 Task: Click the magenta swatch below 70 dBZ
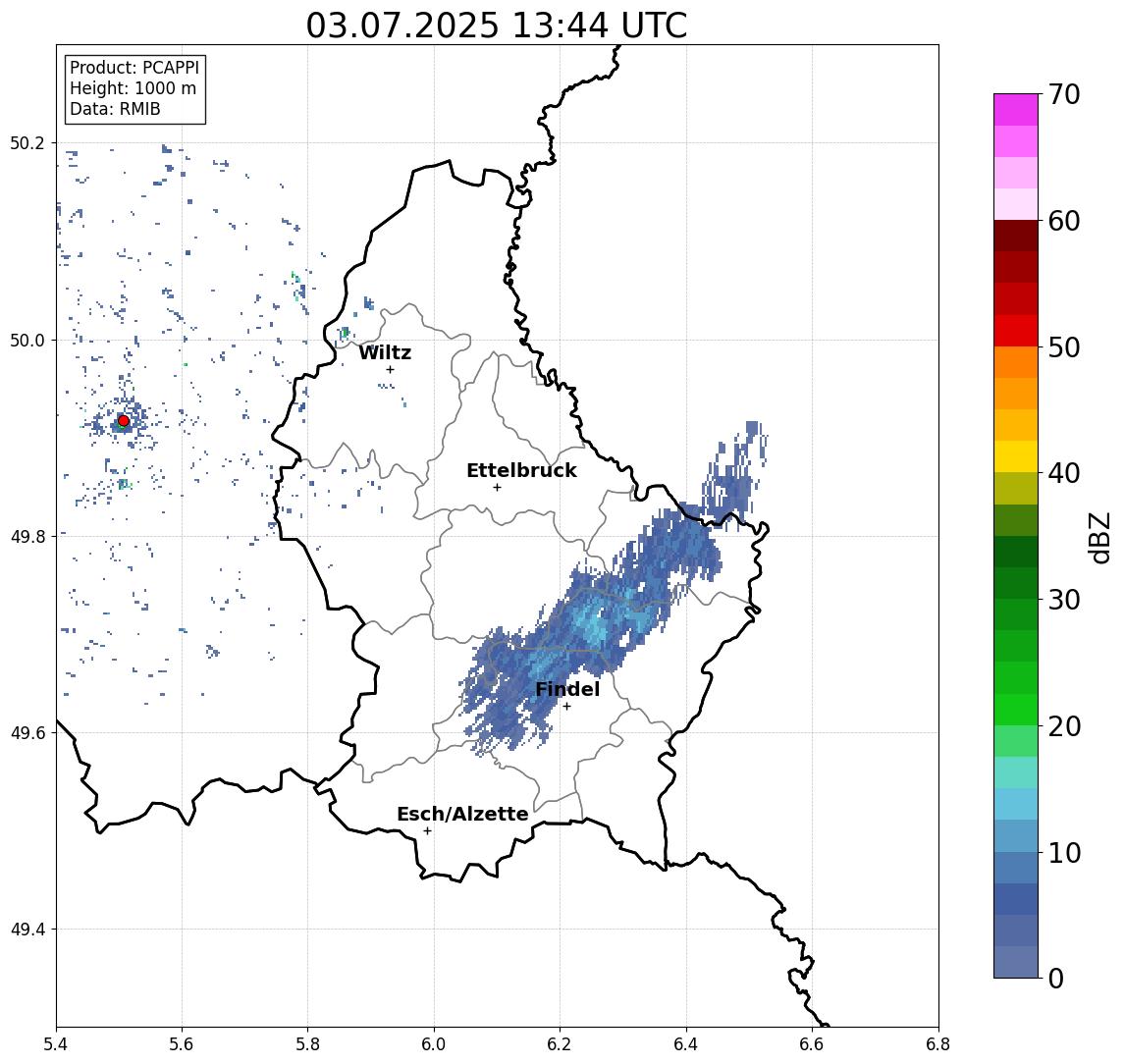[1016, 110]
